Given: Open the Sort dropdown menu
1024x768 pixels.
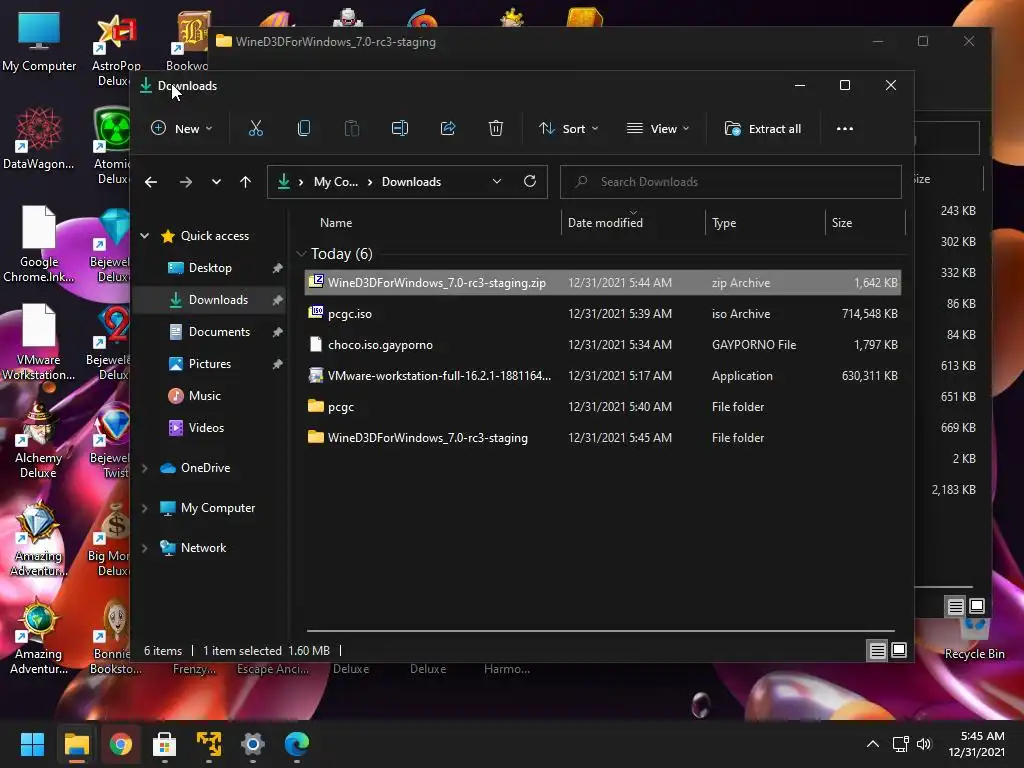Looking at the screenshot, I should [568, 129].
